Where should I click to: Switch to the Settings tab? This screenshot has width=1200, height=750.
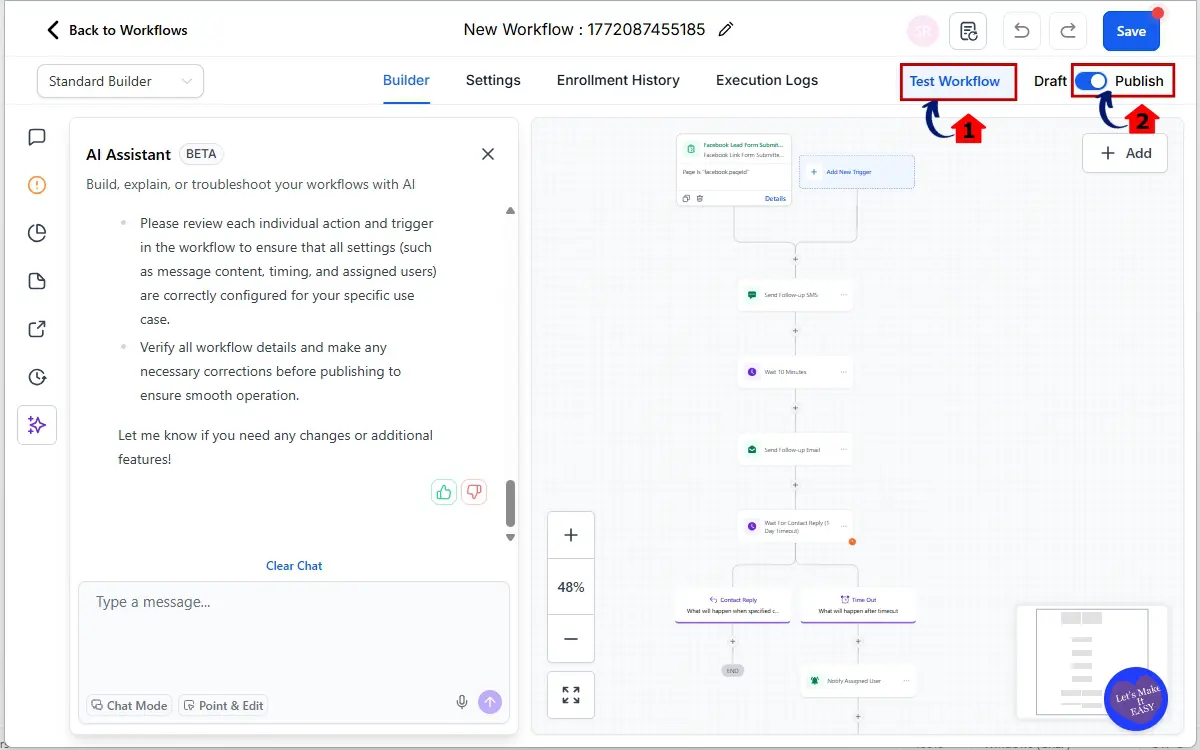pos(493,80)
